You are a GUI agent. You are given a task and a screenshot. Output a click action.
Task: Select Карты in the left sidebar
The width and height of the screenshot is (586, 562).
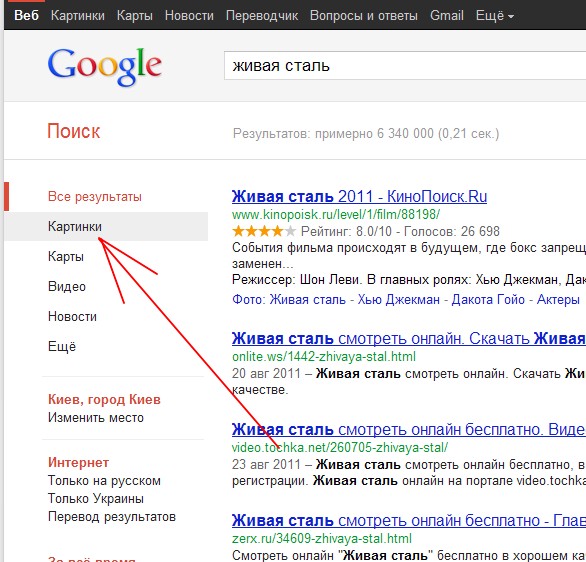tap(66, 257)
